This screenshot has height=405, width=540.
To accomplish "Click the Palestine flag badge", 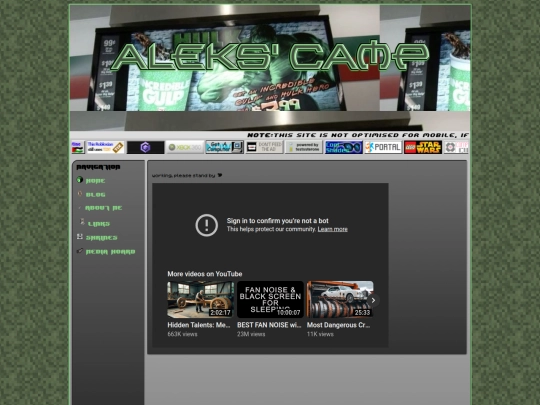I will (77, 147).
